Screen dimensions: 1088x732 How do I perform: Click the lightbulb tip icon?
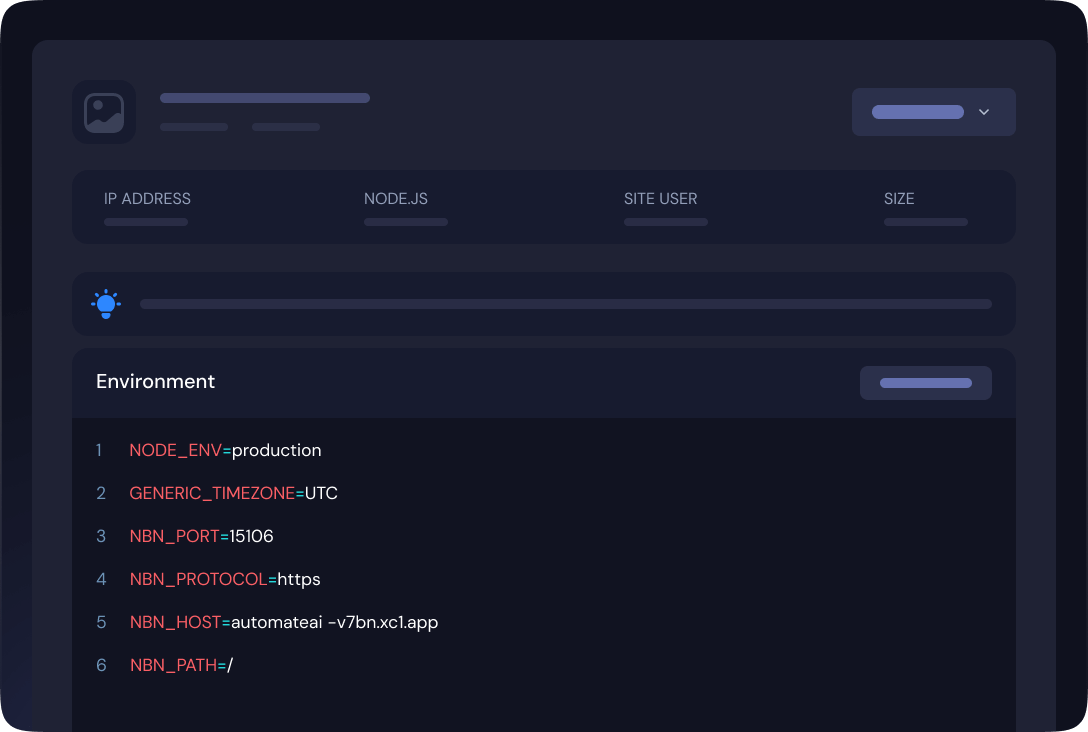(x=106, y=304)
